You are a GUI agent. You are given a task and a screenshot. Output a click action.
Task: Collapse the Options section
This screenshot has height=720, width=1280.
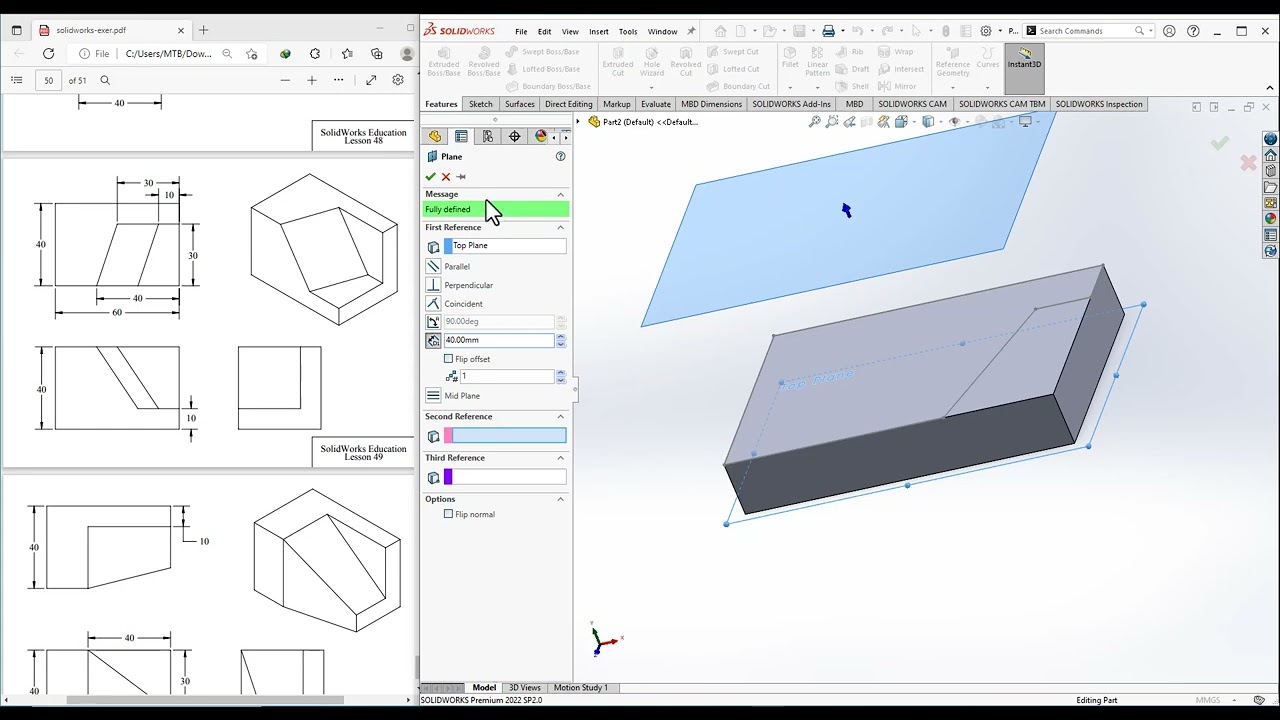(560, 499)
